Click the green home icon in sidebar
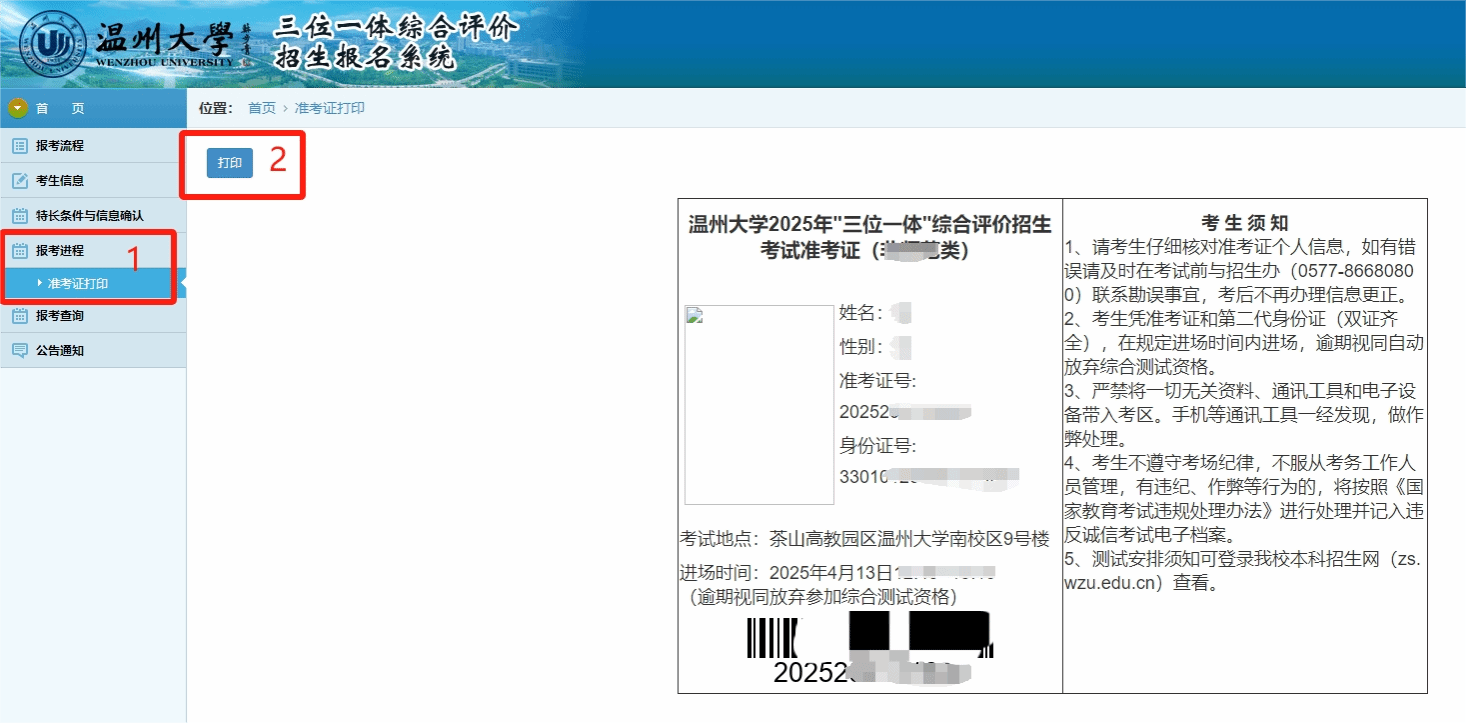This screenshot has height=723, width=1466. 18,108
